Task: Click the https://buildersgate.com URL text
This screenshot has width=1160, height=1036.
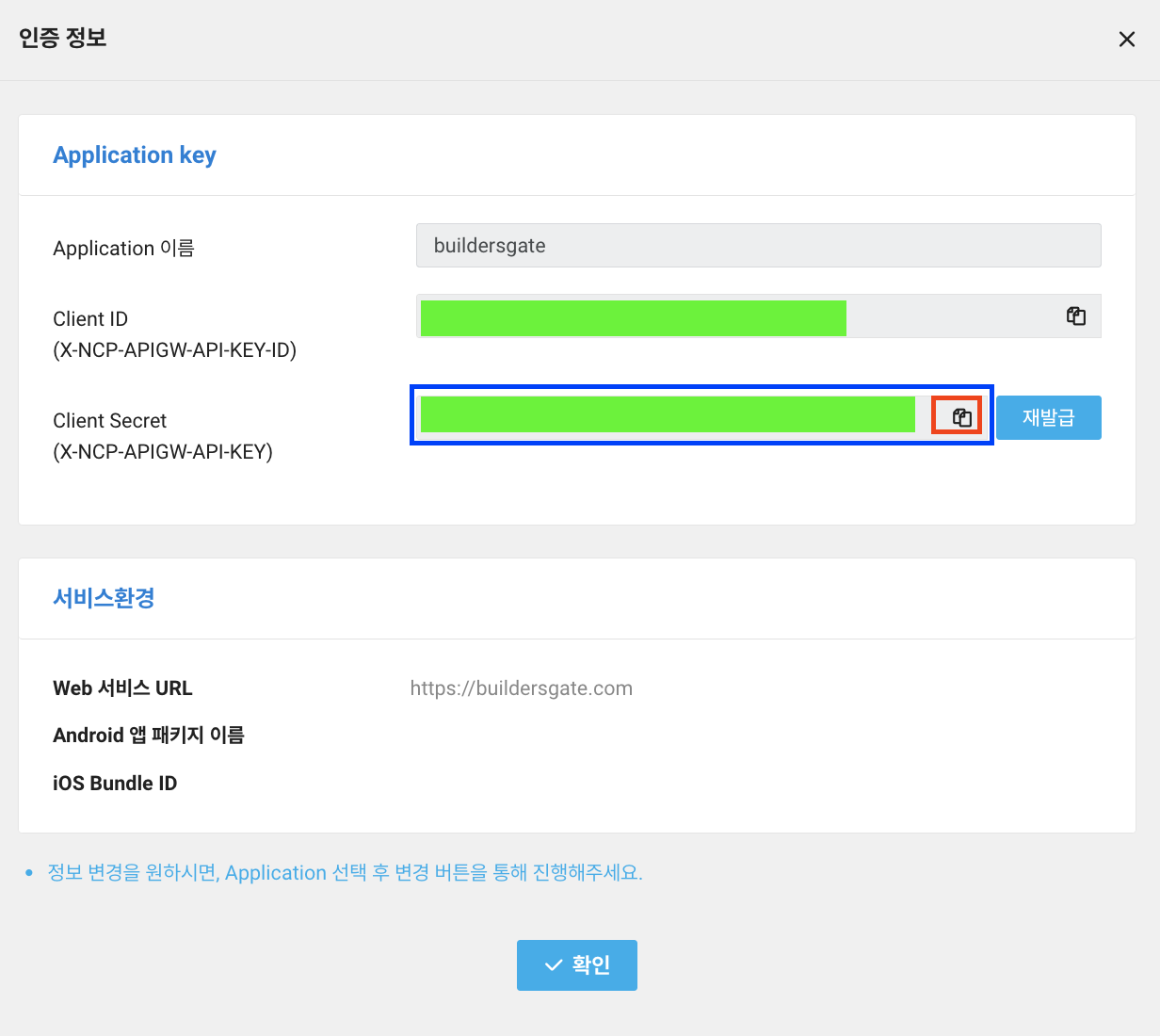Action: coord(521,688)
